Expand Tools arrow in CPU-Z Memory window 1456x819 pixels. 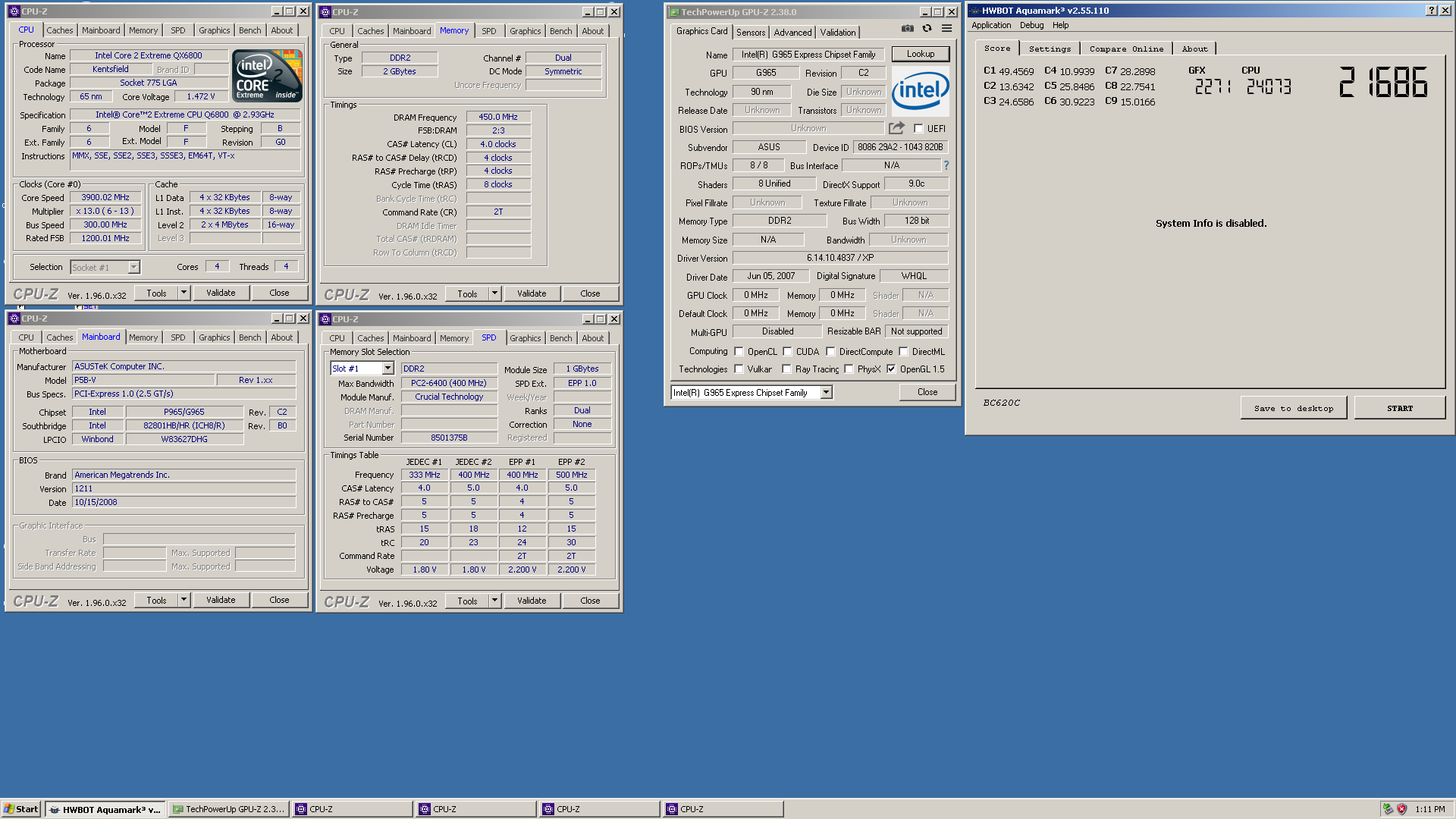point(494,293)
